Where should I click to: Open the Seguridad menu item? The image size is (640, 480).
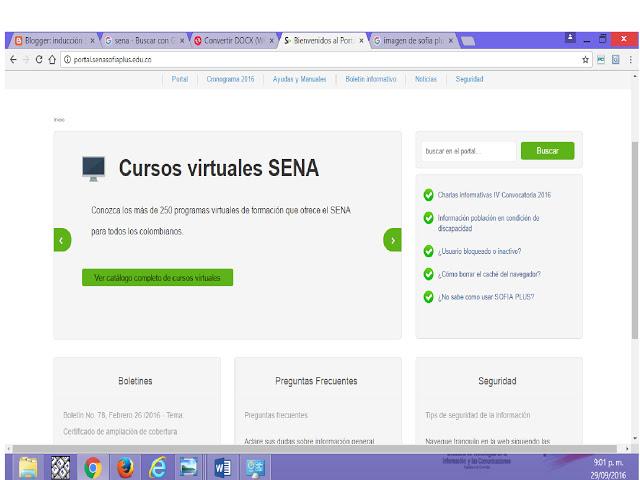point(469,79)
